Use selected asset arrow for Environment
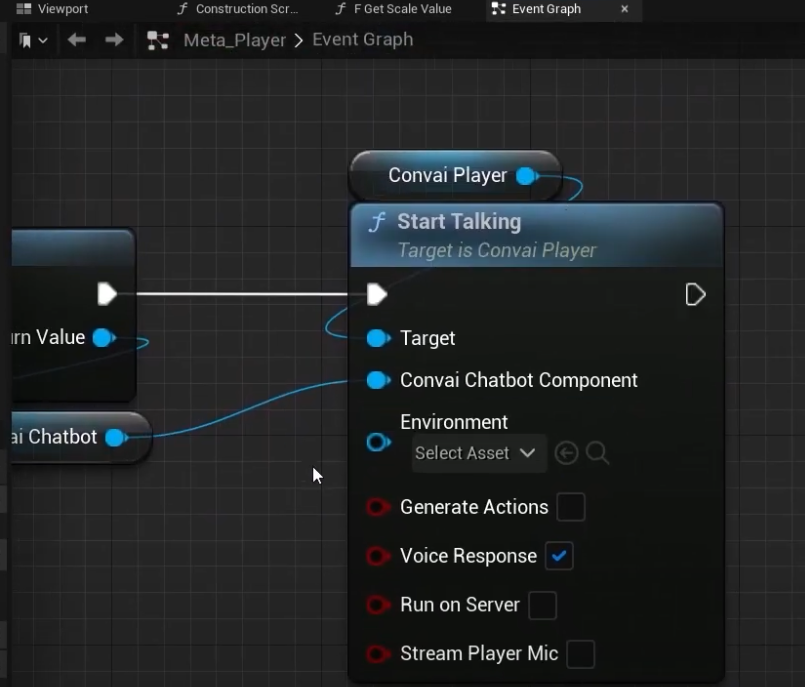805x687 pixels. pos(566,453)
